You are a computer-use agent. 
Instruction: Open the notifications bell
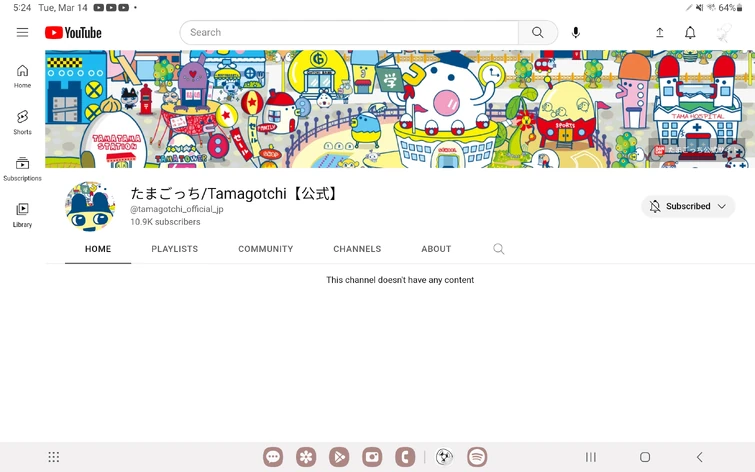click(x=690, y=32)
